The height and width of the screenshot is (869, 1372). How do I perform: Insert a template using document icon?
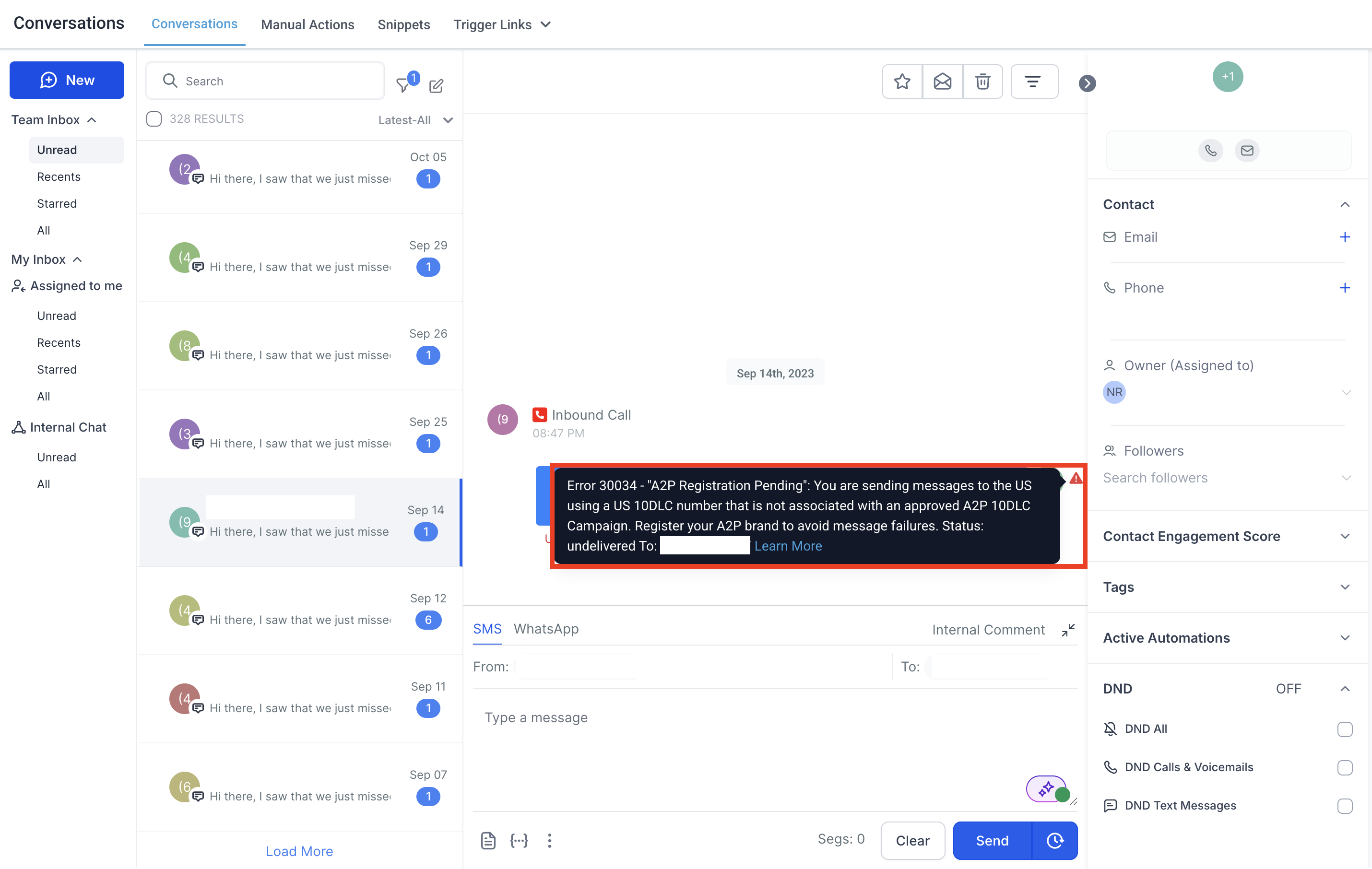(488, 841)
